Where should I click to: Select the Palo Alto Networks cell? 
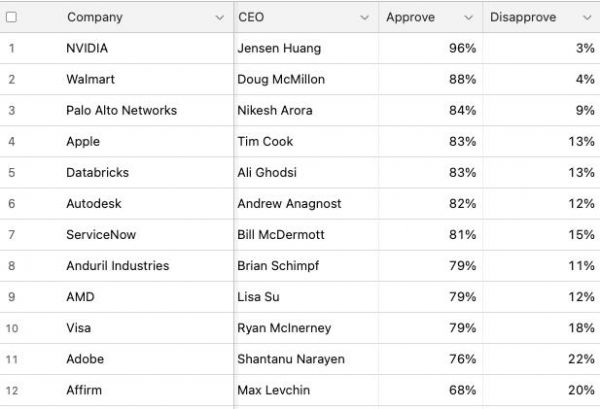pos(121,110)
